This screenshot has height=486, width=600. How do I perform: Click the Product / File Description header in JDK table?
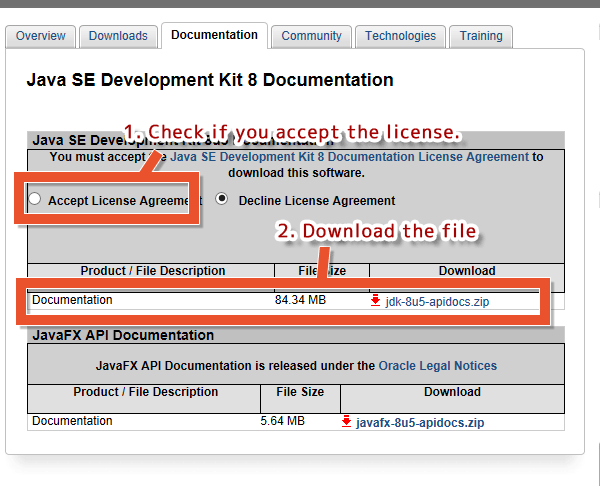(x=153, y=271)
